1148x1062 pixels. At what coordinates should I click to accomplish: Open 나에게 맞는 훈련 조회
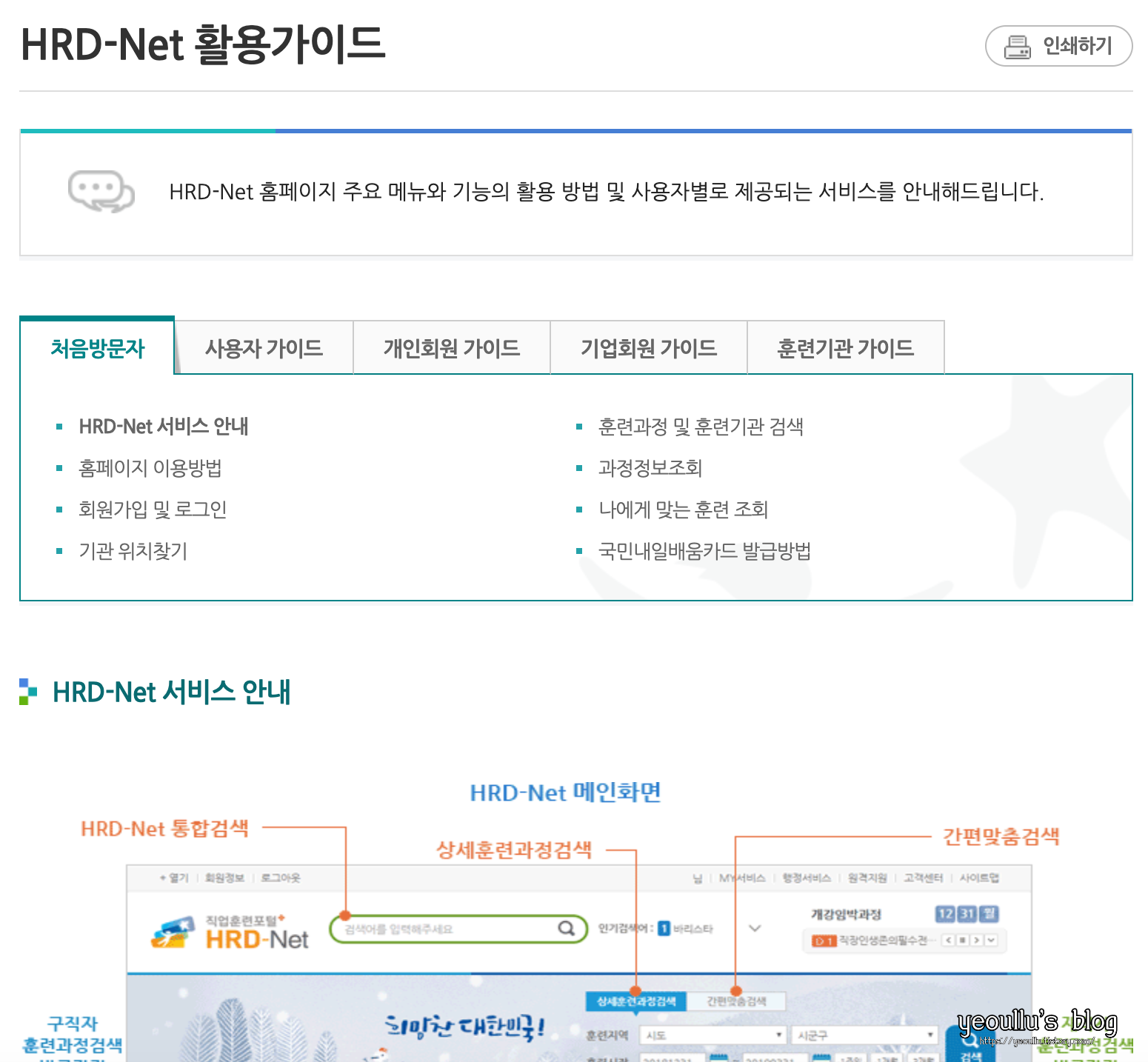(x=683, y=510)
